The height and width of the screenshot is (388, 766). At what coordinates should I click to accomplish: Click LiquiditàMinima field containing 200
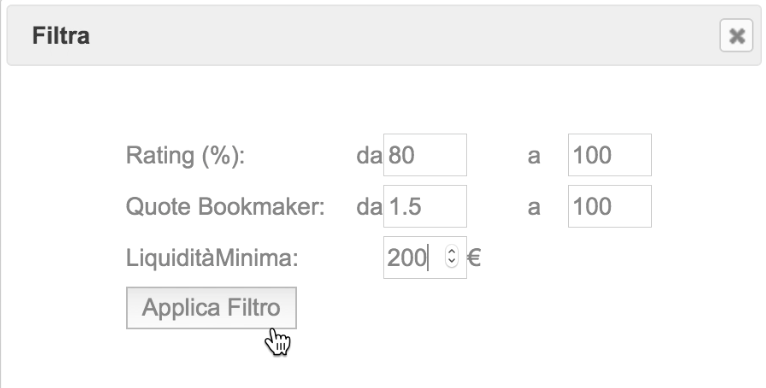425,258
